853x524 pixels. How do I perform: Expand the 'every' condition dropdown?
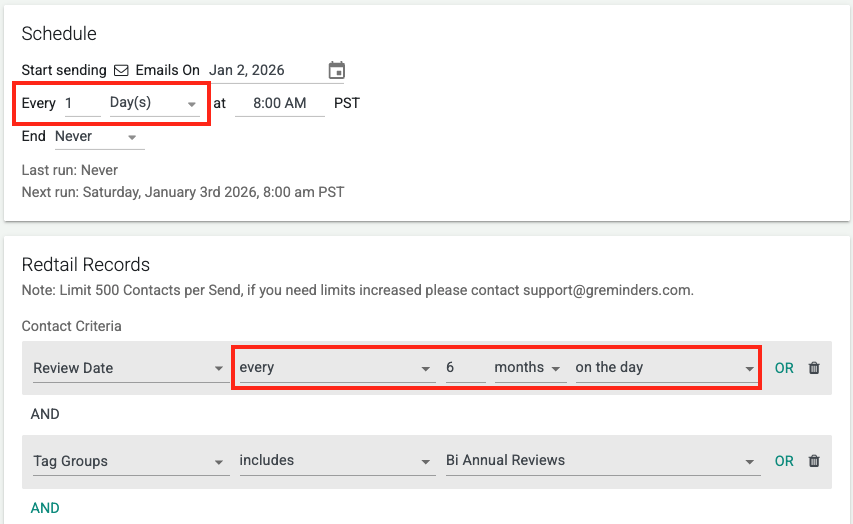[335, 368]
